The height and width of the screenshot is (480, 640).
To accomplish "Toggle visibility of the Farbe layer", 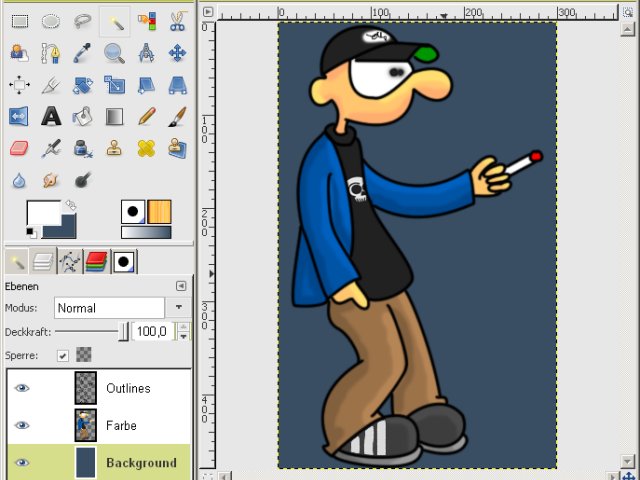I will click(22, 425).
